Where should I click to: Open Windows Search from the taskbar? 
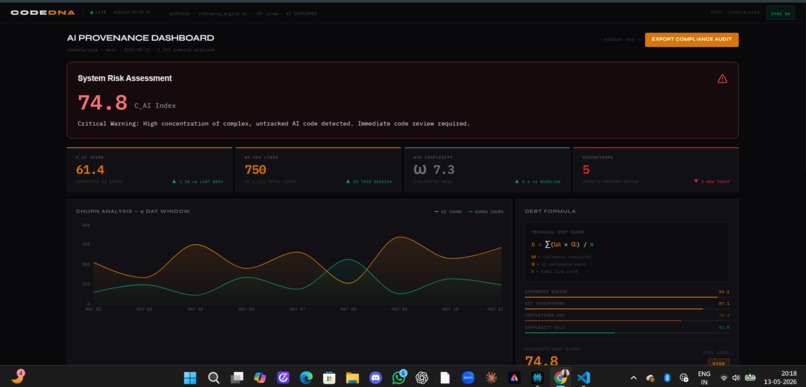213,378
